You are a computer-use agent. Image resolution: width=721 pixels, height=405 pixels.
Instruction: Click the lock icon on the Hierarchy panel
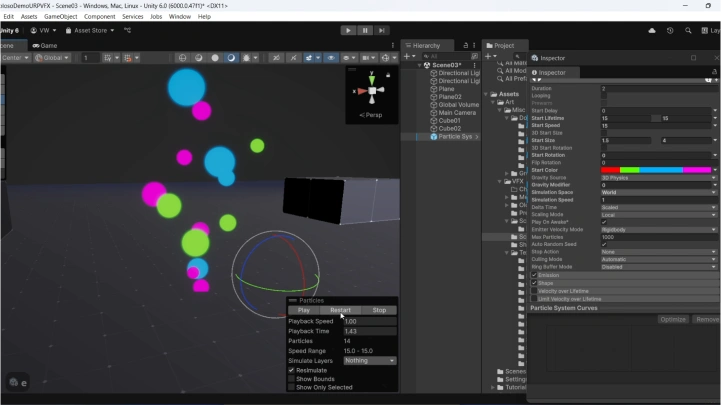click(465, 46)
